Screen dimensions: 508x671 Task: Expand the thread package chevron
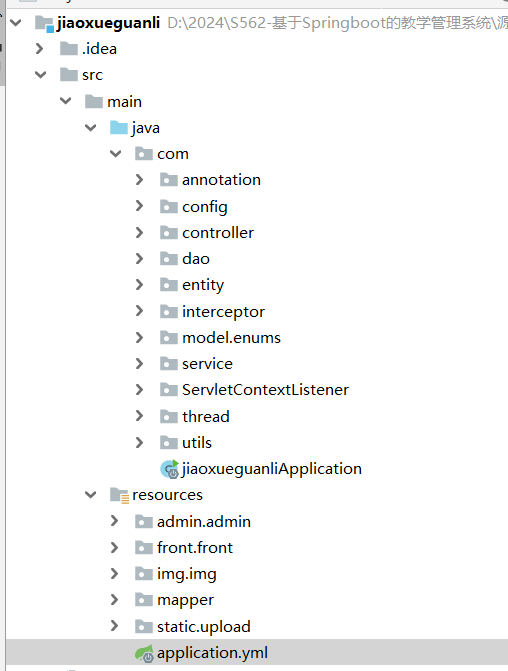(140, 416)
